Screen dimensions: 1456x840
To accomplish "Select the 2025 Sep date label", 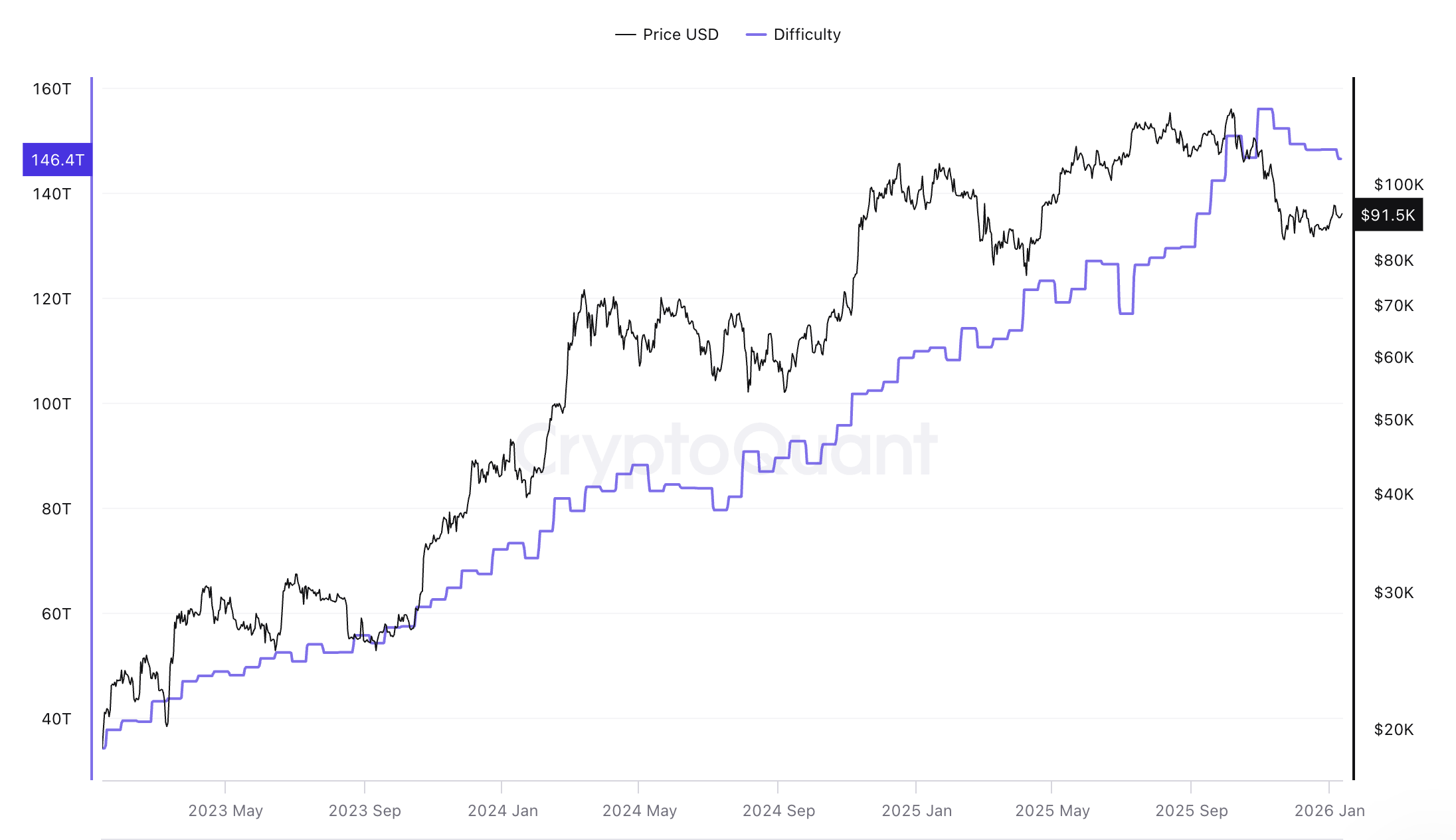I will (x=1192, y=811).
